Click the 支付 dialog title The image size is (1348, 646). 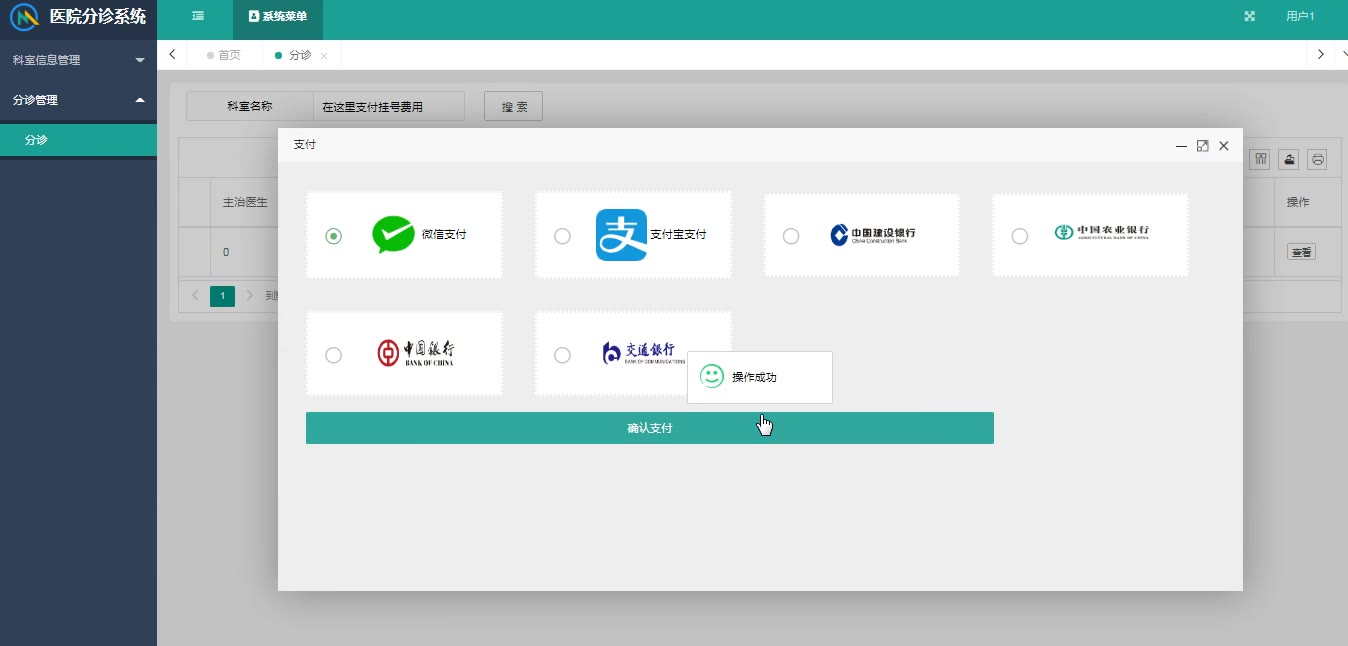[304, 145]
